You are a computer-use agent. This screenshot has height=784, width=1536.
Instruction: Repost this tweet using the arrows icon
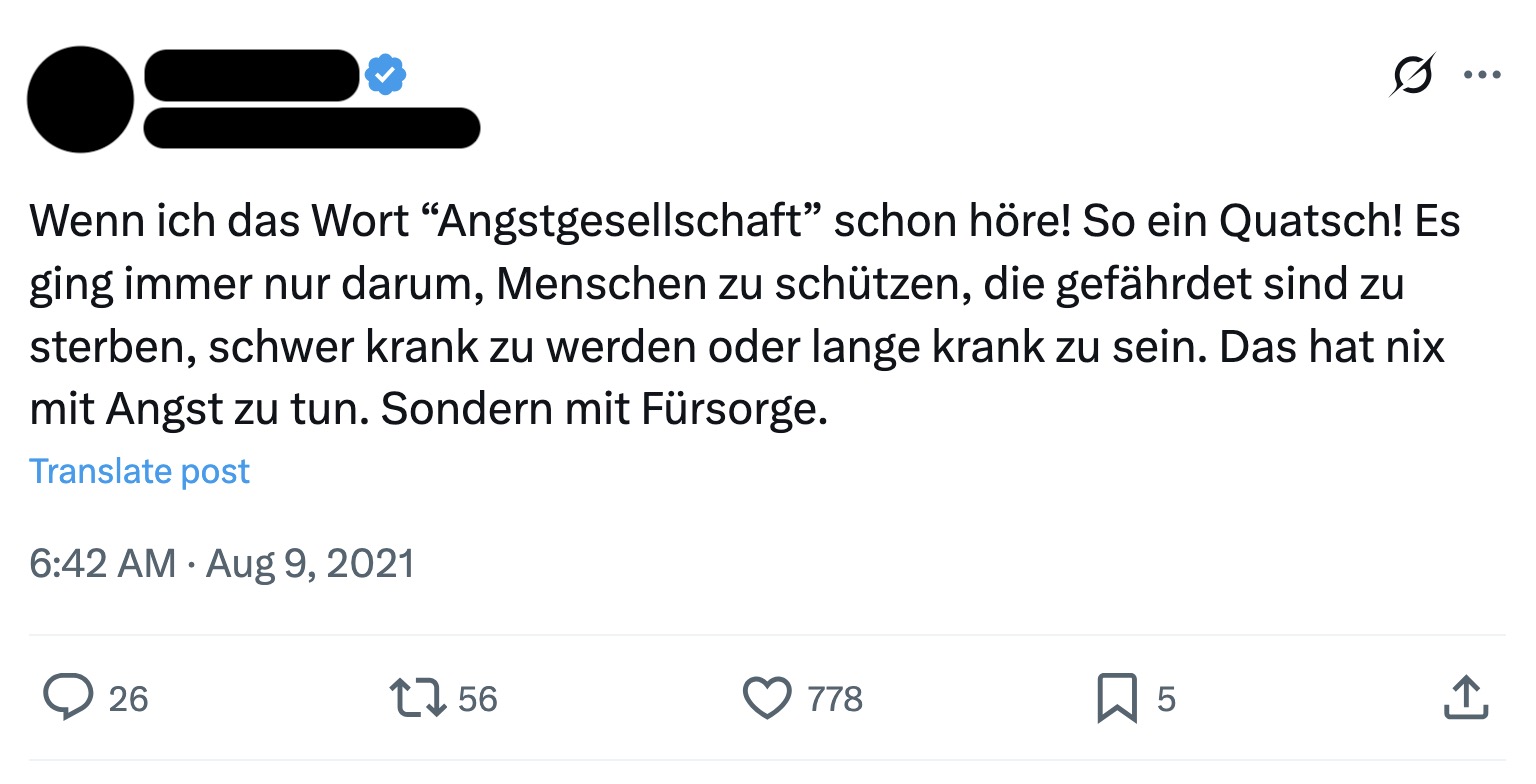click(x=418, y=698)
